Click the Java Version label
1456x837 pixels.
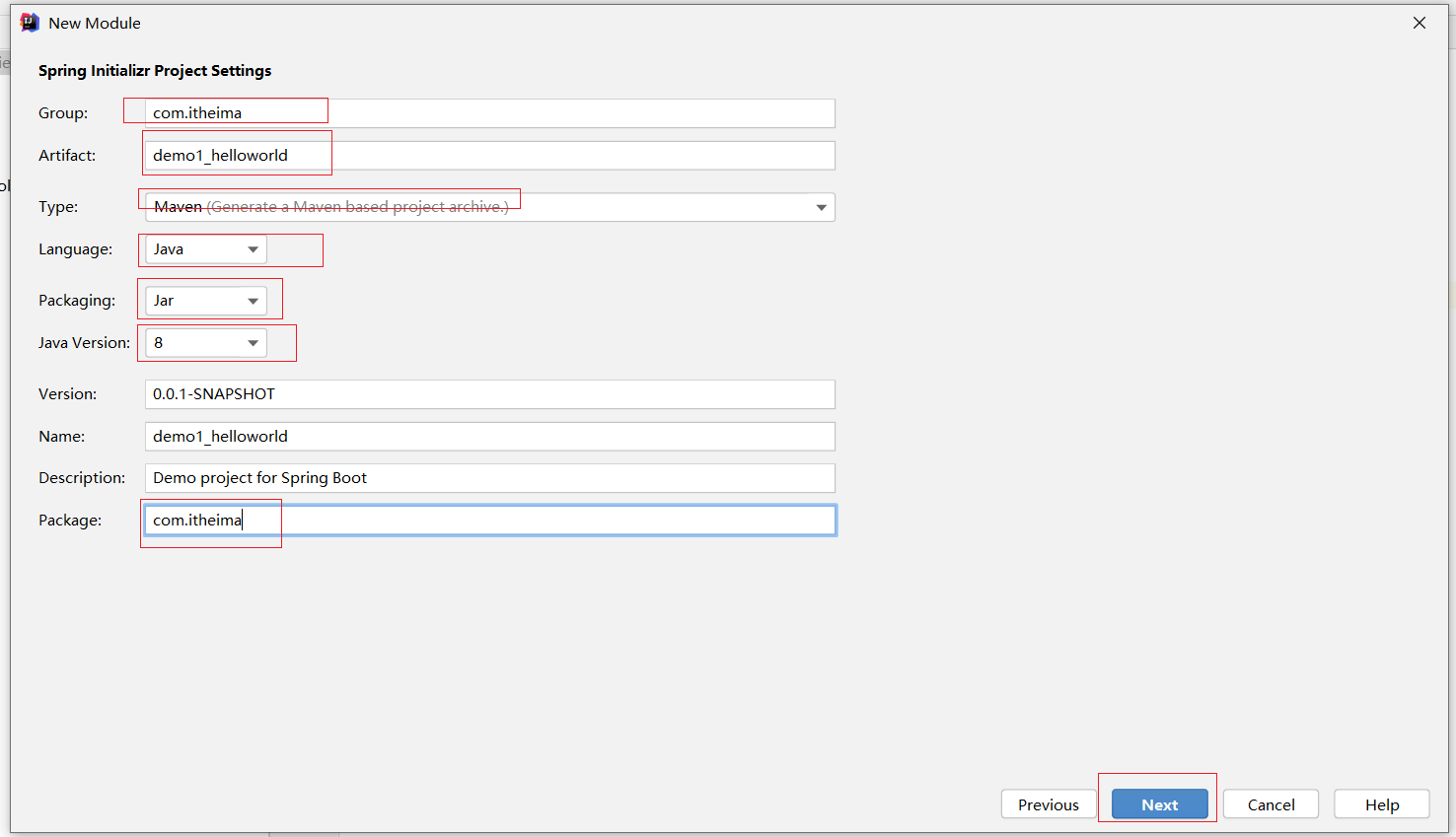[x=84, y=343]
